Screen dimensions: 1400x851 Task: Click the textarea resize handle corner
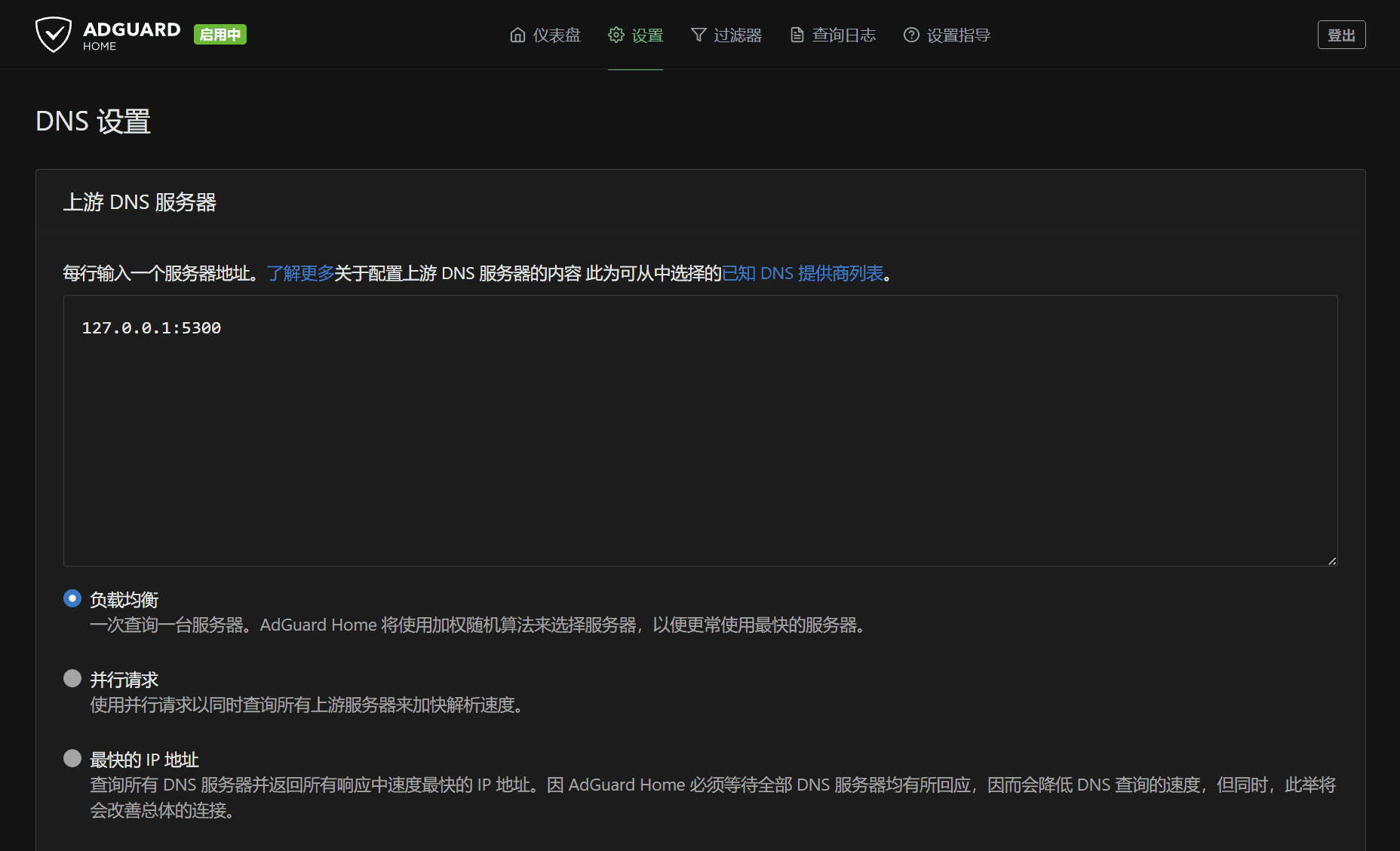click(1332, 561)
